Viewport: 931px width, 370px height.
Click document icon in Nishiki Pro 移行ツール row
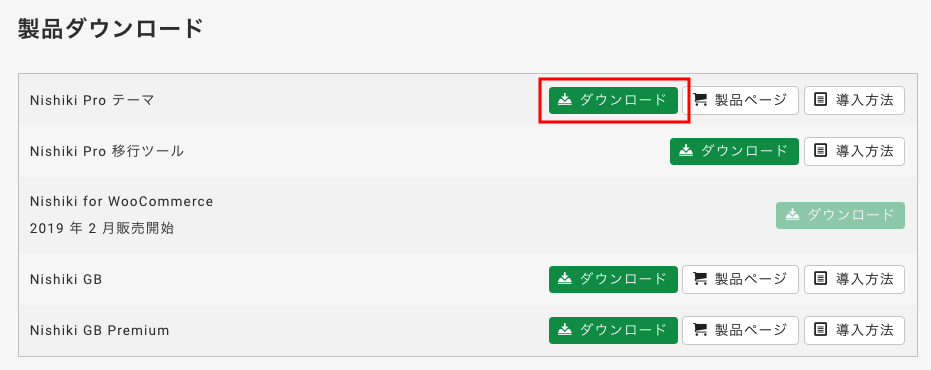(821, 151)
